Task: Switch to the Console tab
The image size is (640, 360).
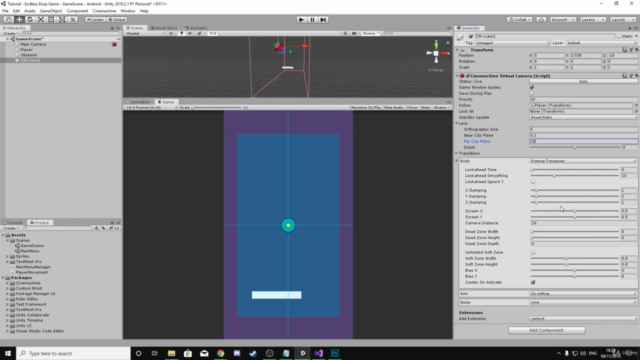Action: point(13,223)
